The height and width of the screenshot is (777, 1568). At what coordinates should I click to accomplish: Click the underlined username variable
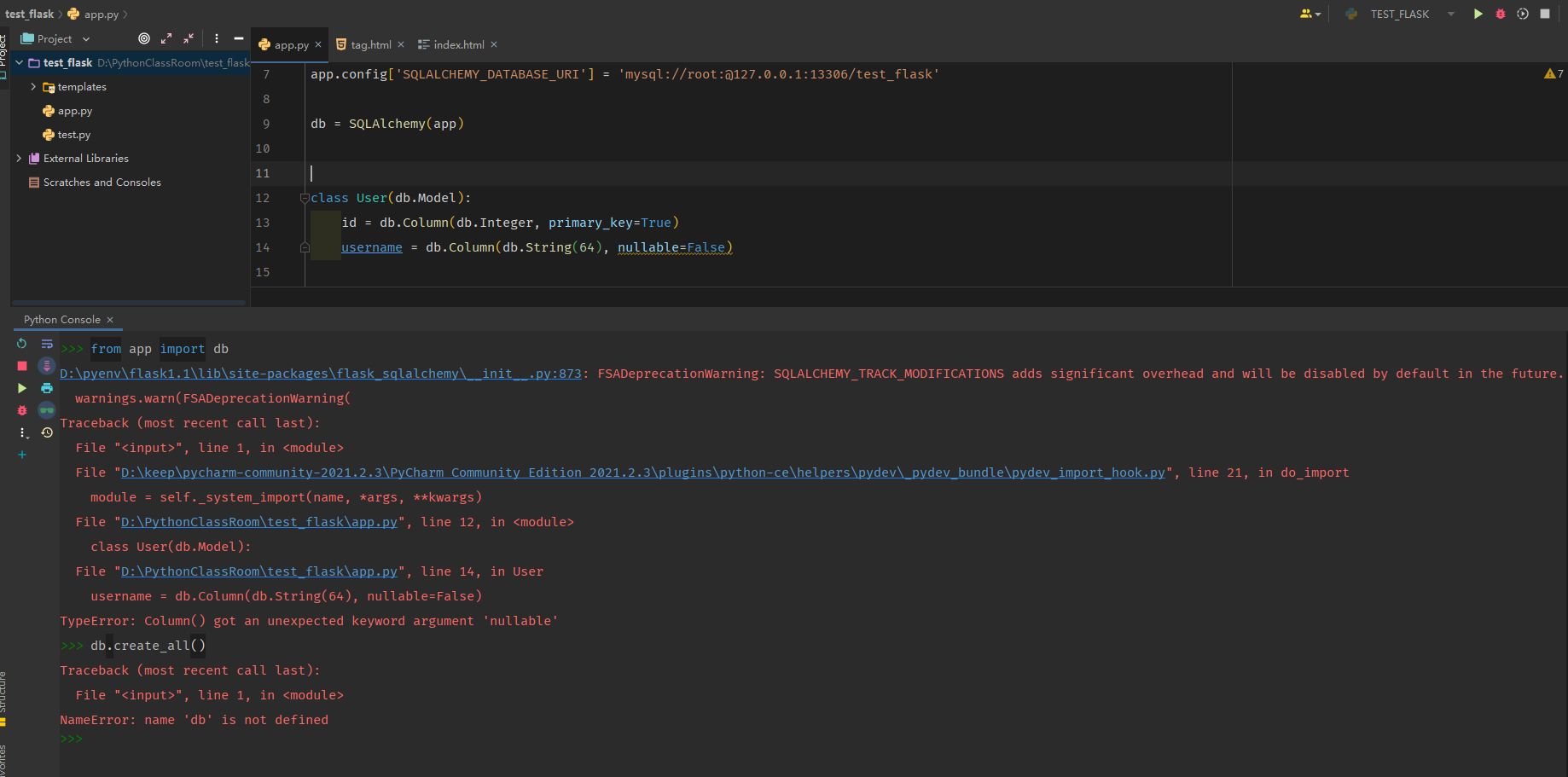[372, 247]
